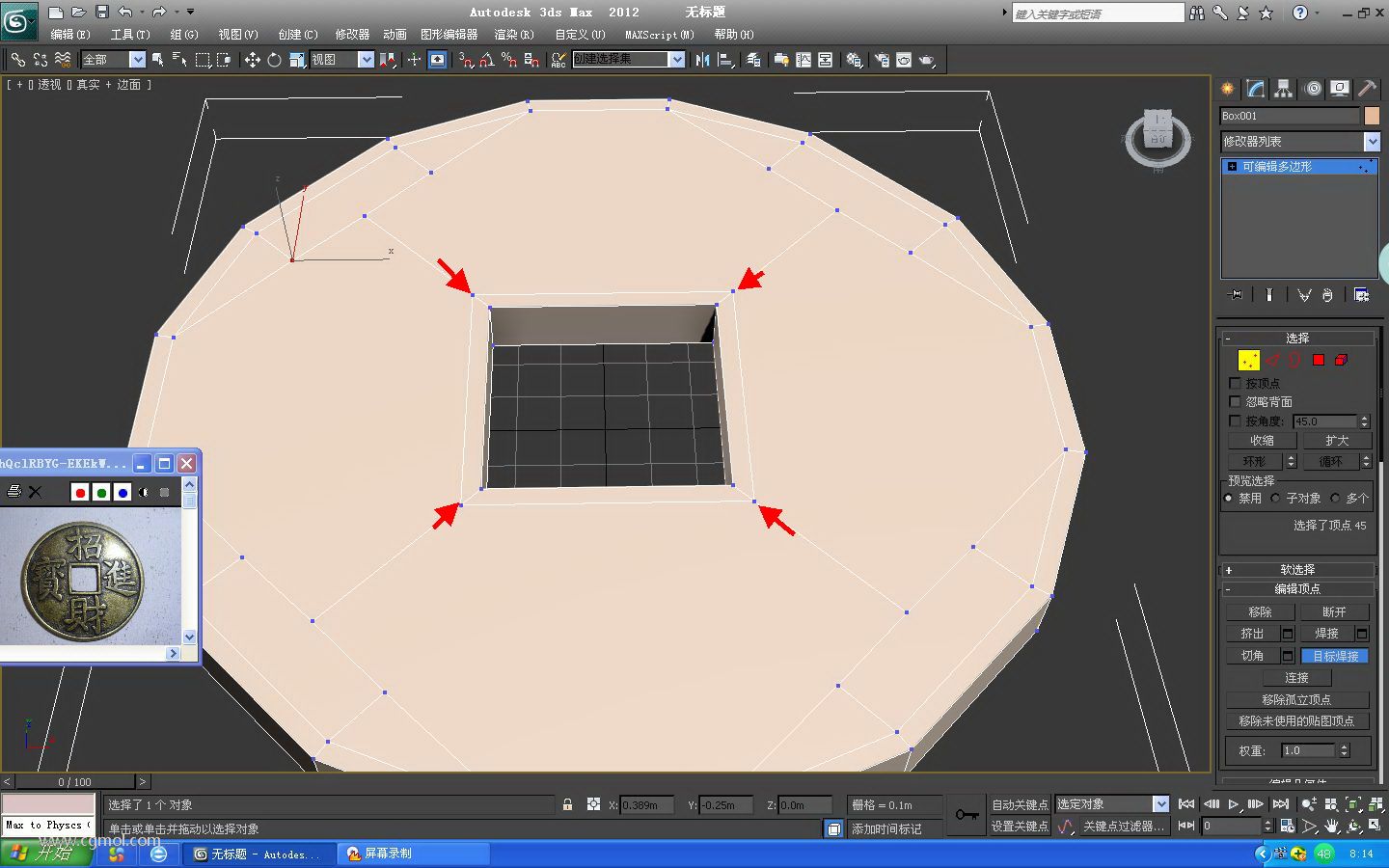Open the ViewCube in the viewport
This screenshot has height=868, width=1389.
click(1157, 139)
